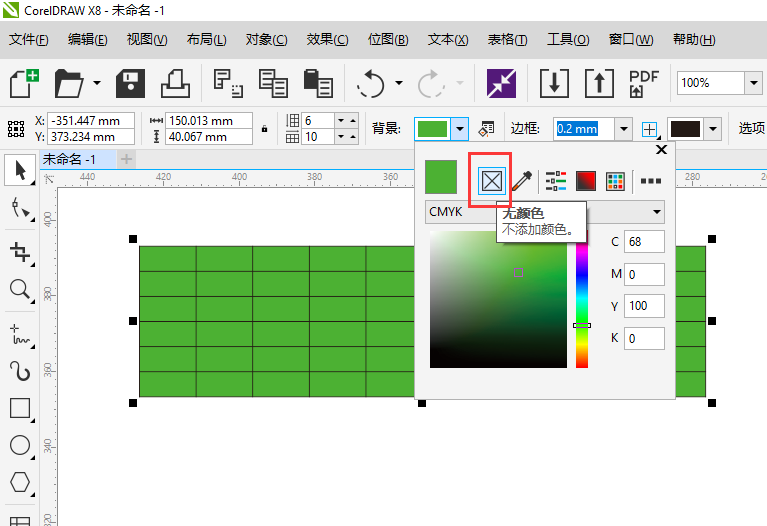This screenshot has height=526, width=767.
Task: Click the Print icon
Action: (x=175, y=83)
